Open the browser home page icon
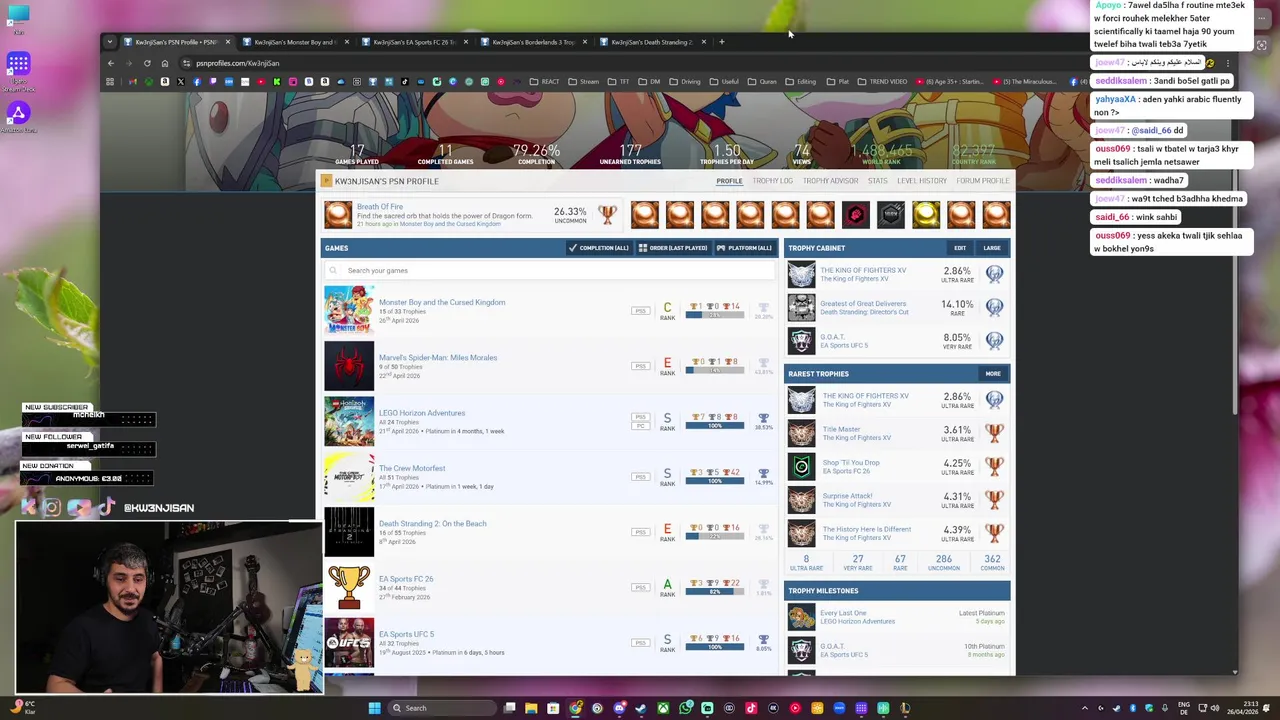Viewport: 1280px width, 720px height. [165, 63]
